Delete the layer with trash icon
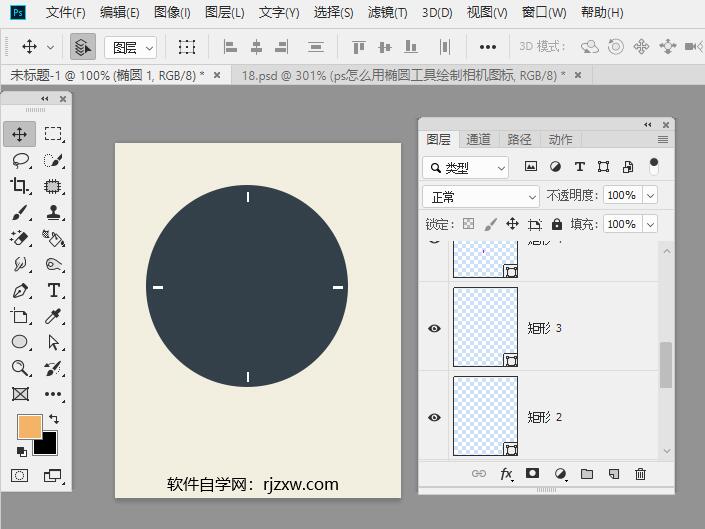This screenshot has height=529, width=705. [x=640, y=474]
